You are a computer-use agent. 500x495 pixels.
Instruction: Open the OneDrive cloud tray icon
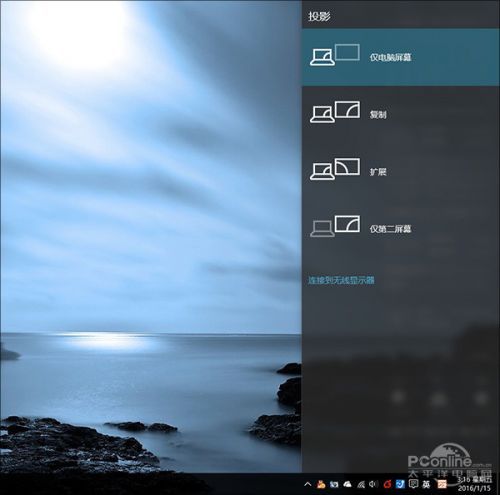(347, 484)
